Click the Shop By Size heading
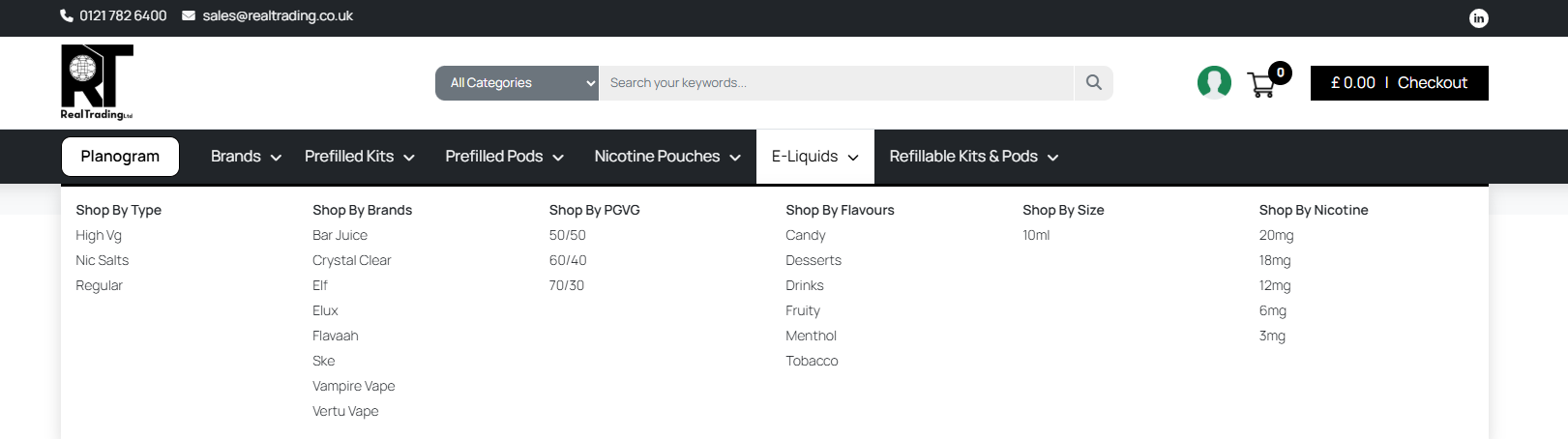 [x=1063, y=210]
